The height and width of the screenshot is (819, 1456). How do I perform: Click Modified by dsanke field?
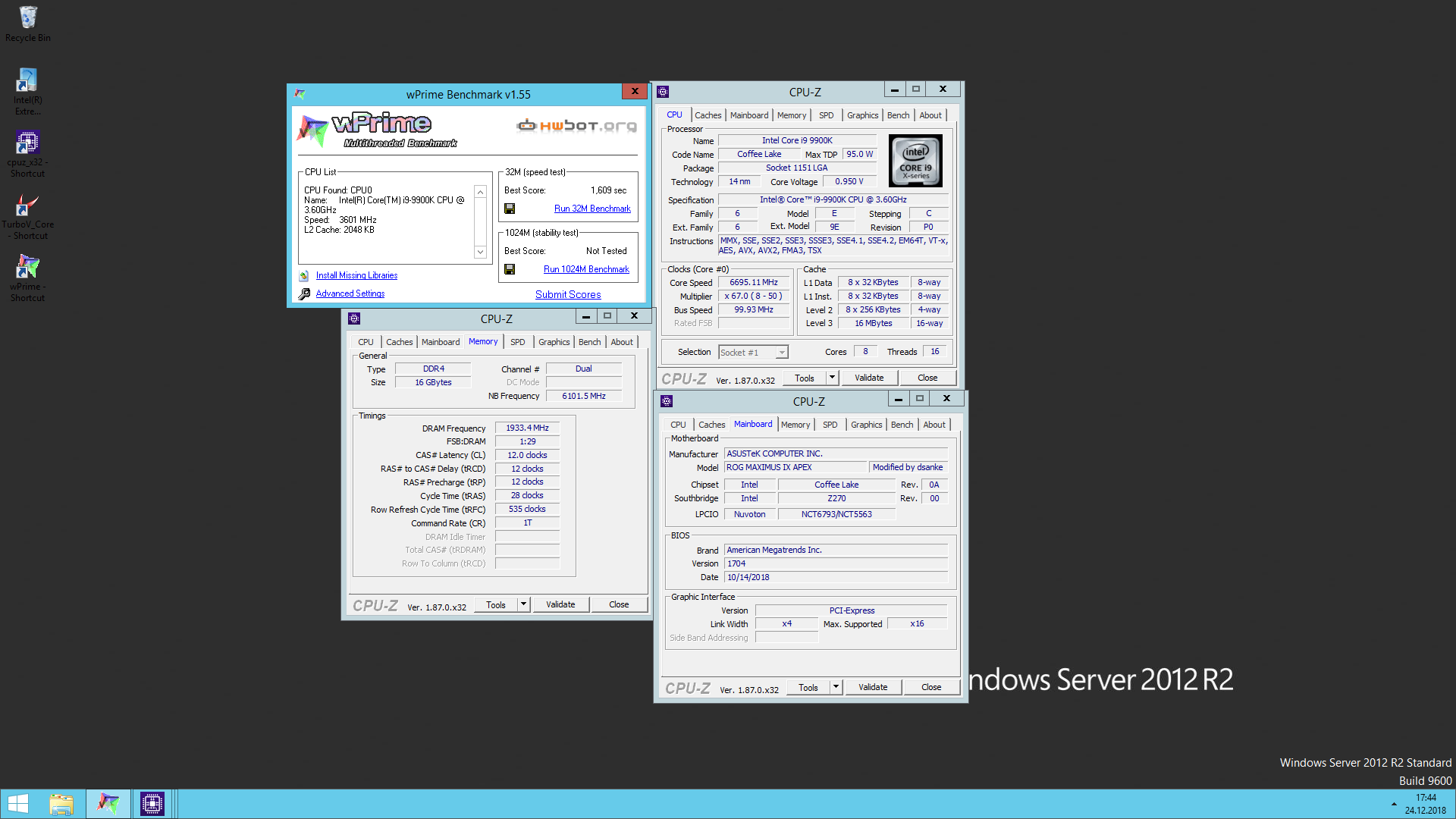[x=908, y=467]
